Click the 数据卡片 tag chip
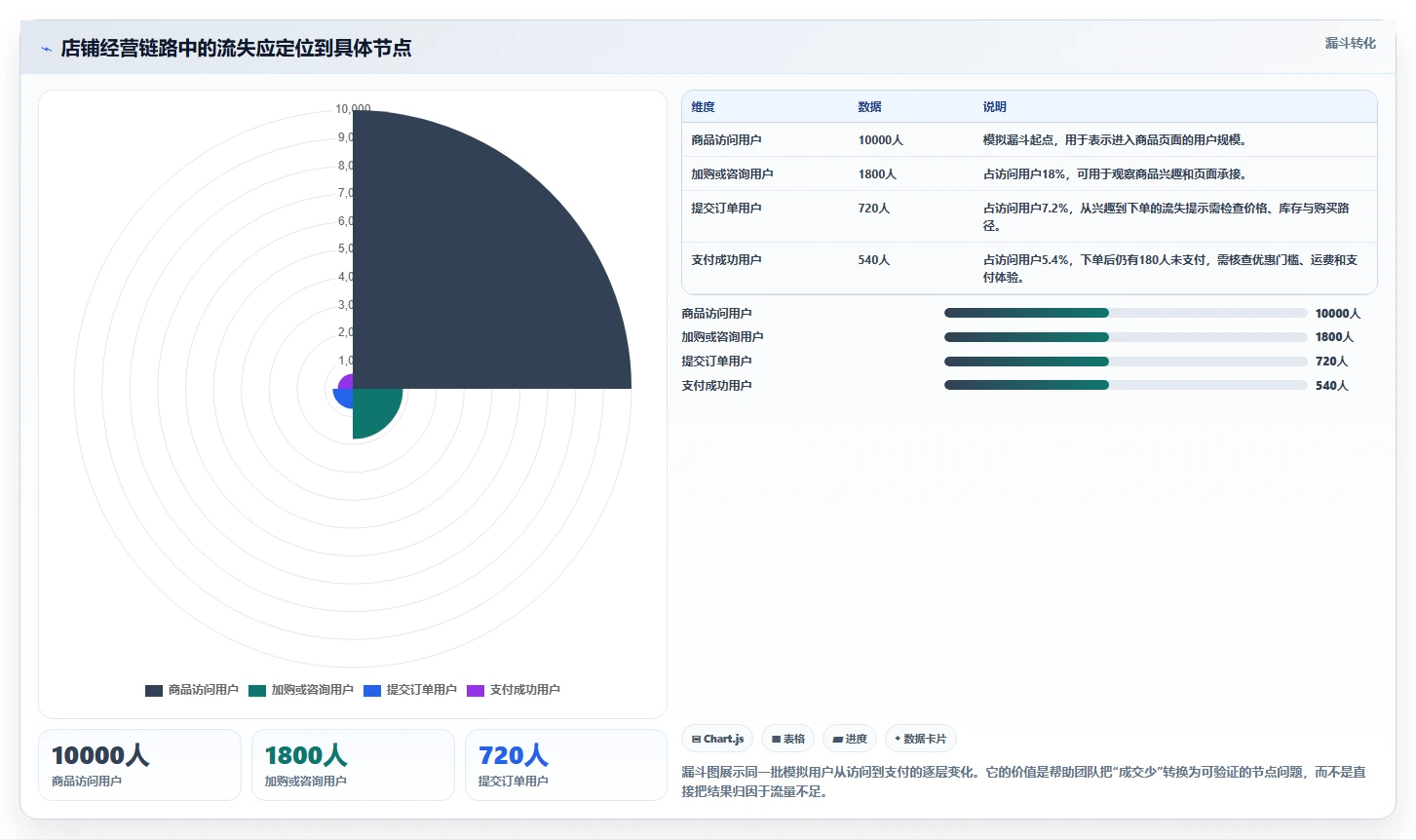 [x=921, y=739]
